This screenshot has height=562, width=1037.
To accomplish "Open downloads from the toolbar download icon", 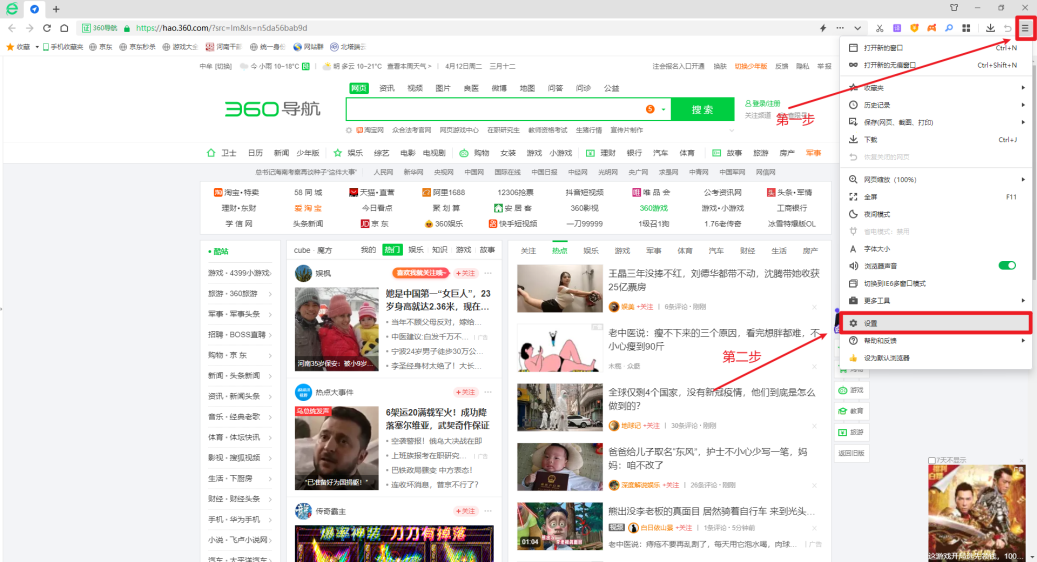I will 990,28.
